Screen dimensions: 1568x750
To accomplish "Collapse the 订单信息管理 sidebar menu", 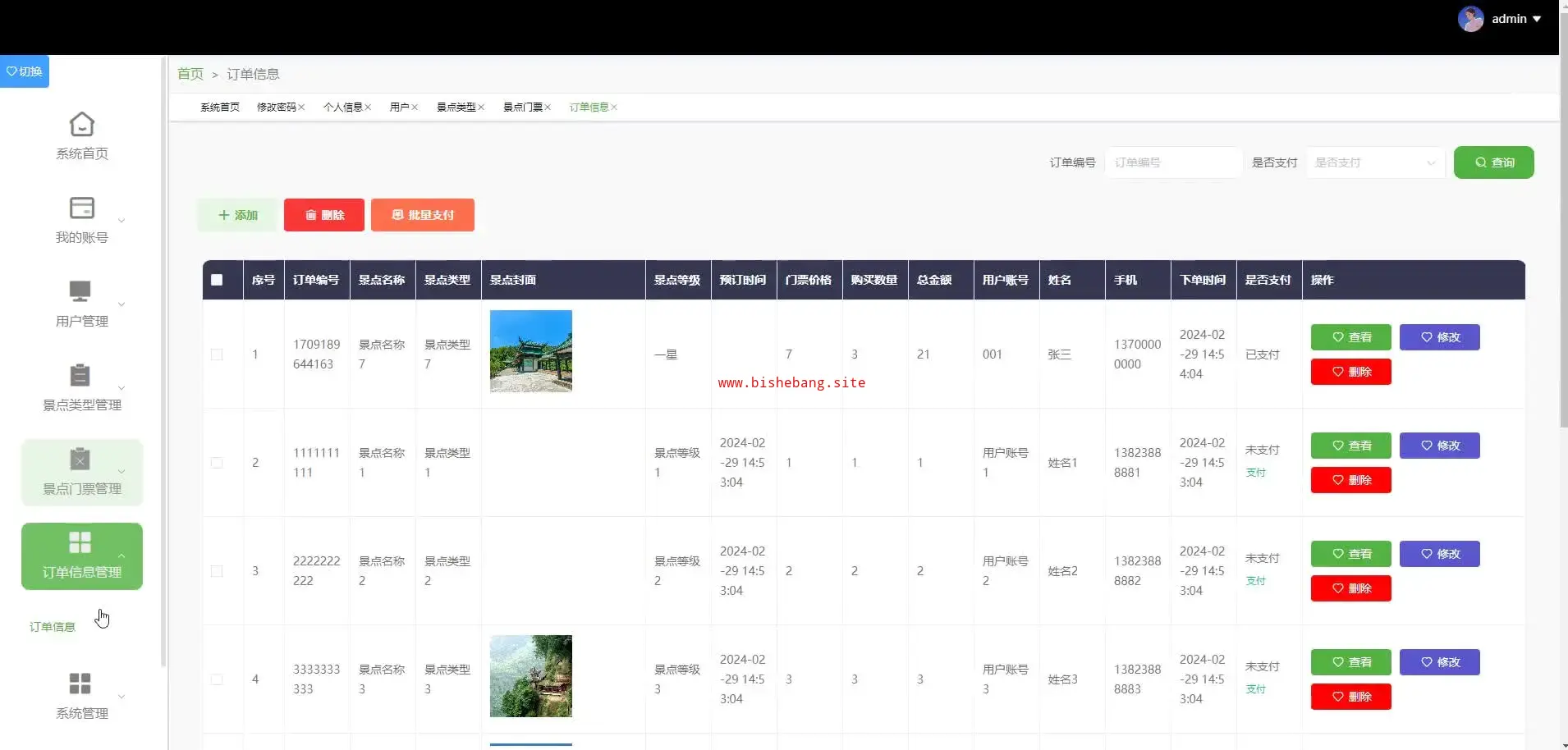I will tap(82, 556).
